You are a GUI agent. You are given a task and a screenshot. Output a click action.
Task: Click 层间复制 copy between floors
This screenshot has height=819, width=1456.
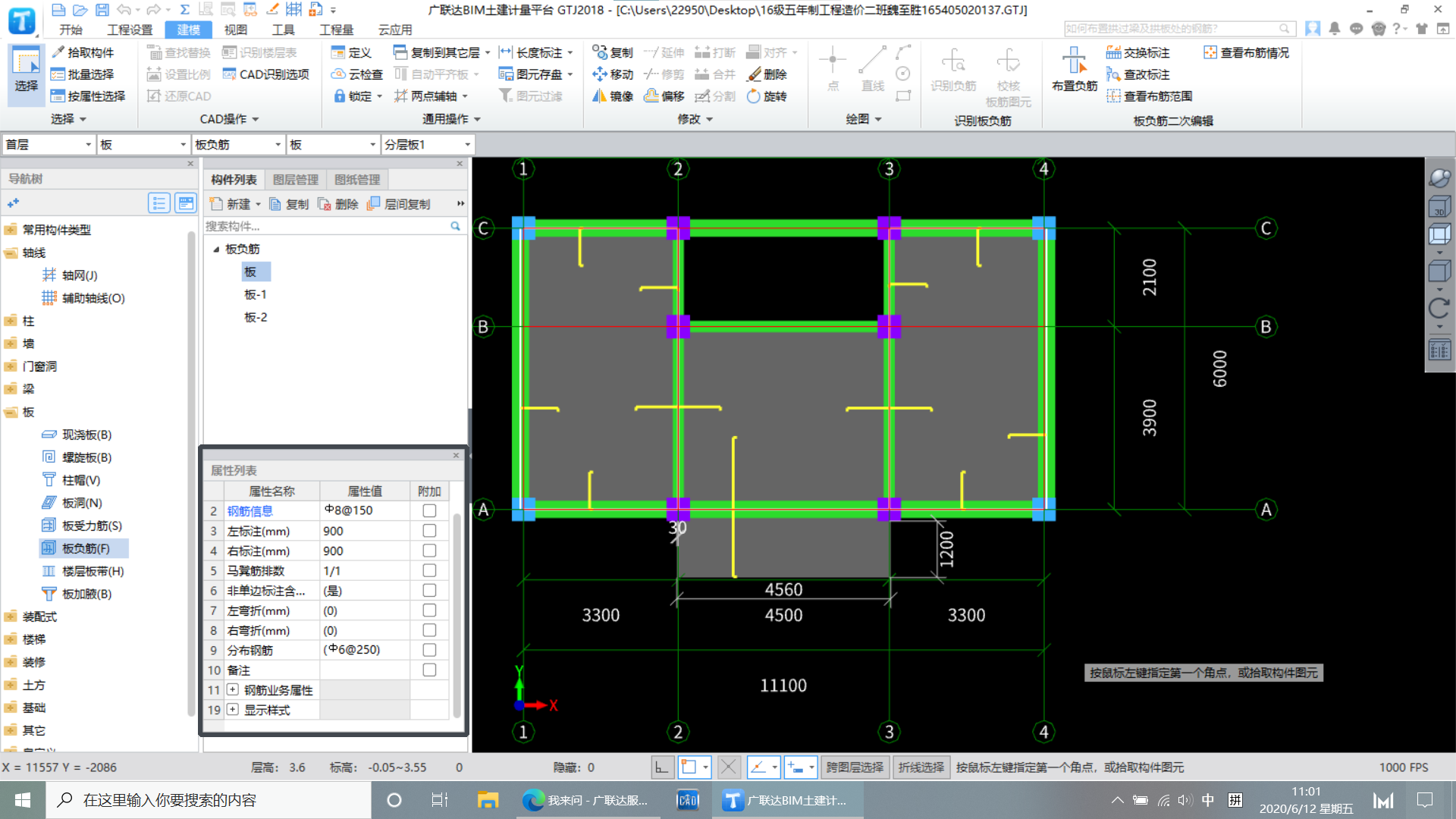pyautogui.click(x=399, y=204)
